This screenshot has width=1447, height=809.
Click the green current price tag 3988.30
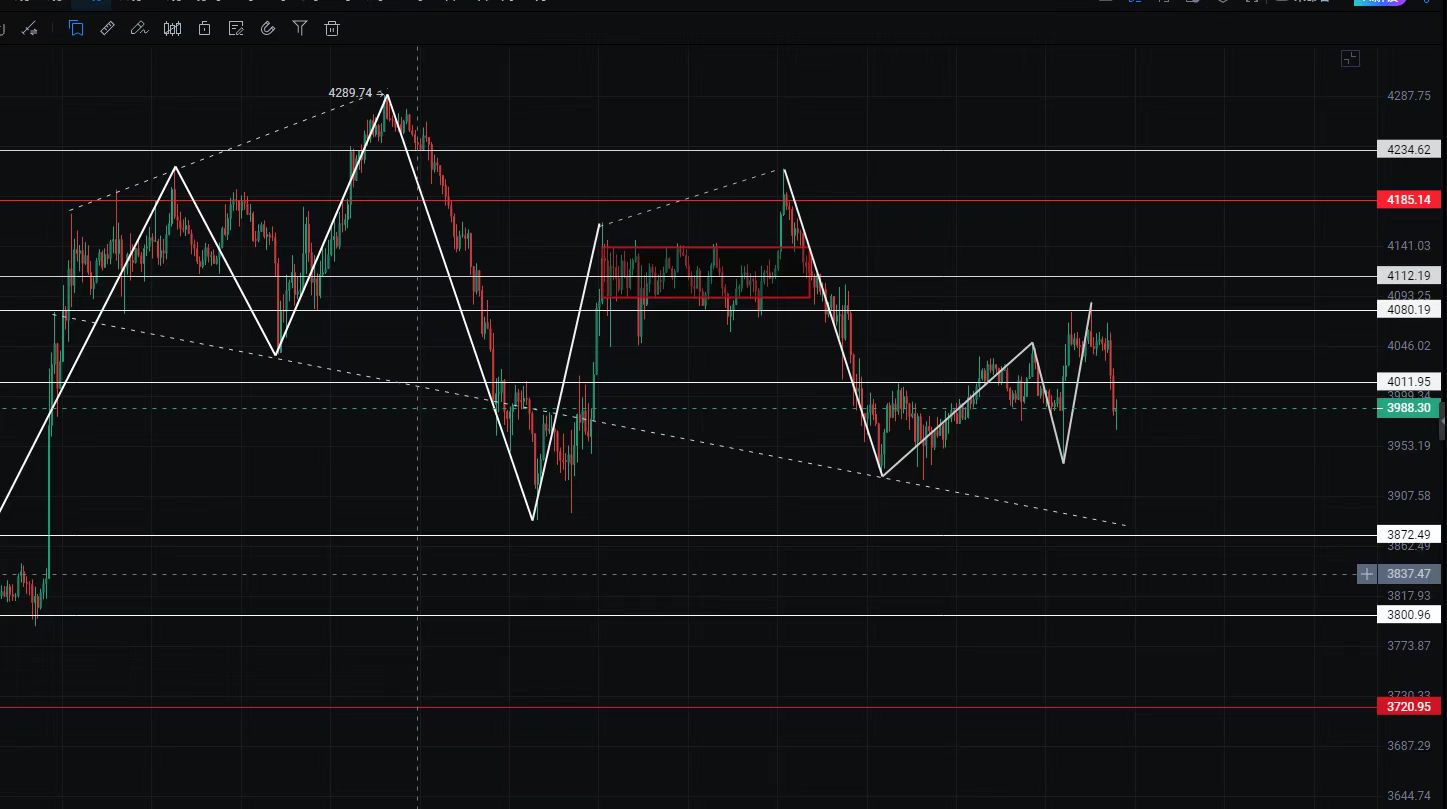point(1409,408)
